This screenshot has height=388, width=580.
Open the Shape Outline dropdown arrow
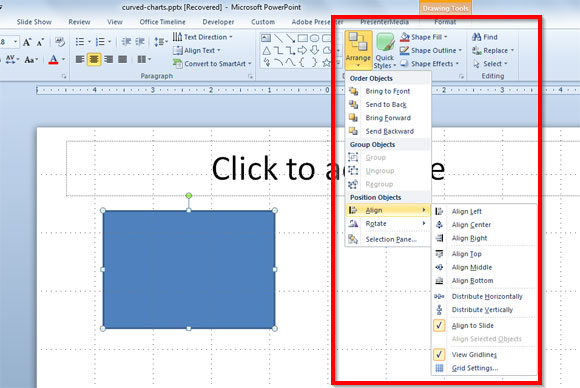point(460,50)
